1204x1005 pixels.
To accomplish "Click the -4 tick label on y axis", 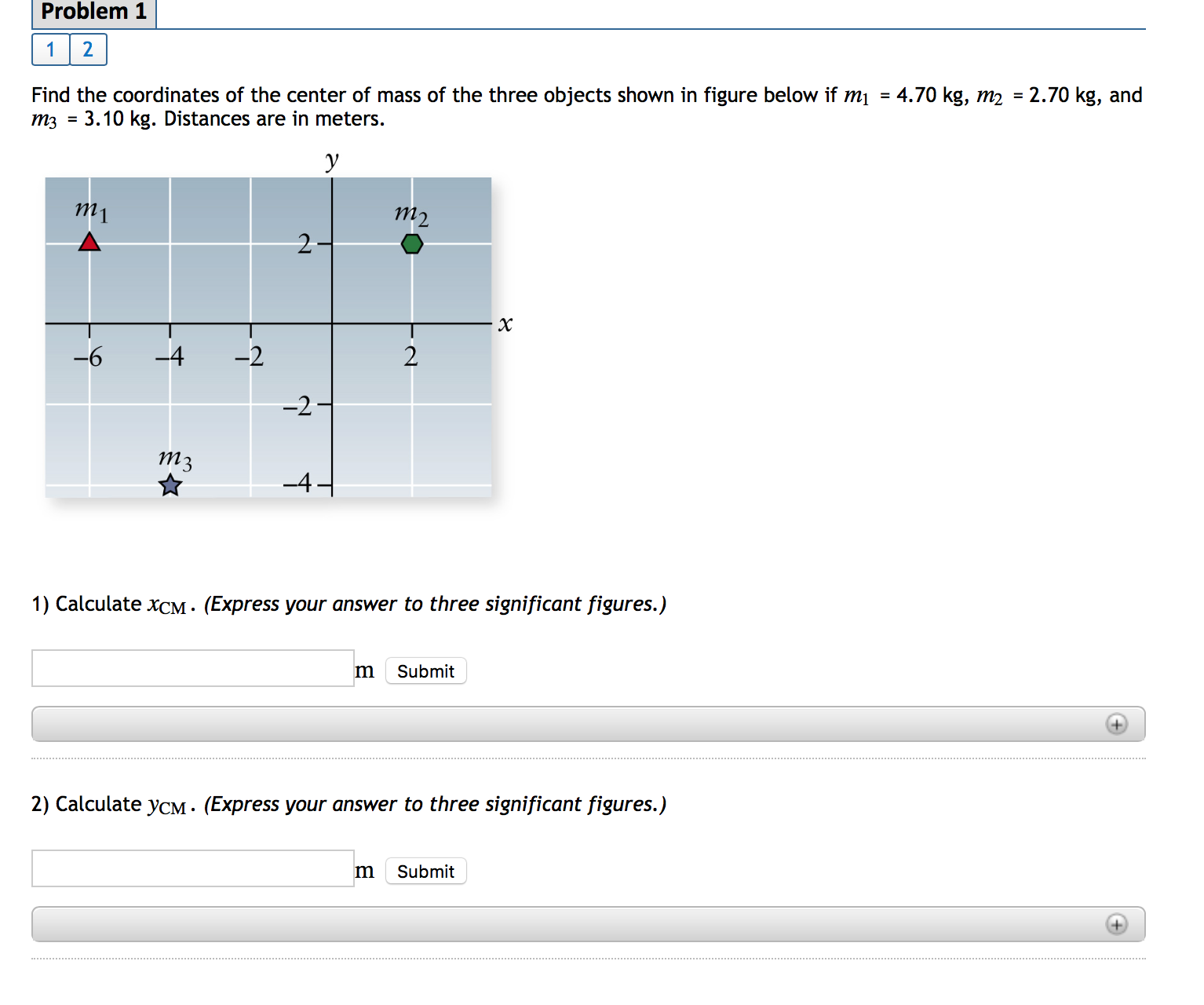I will click(x=297, y=482).
